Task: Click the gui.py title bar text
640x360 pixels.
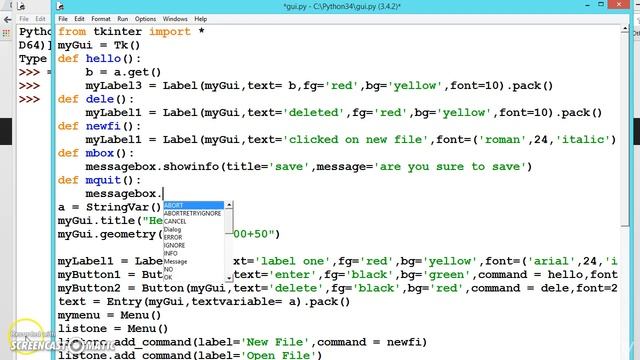Action: coord(342,6)
